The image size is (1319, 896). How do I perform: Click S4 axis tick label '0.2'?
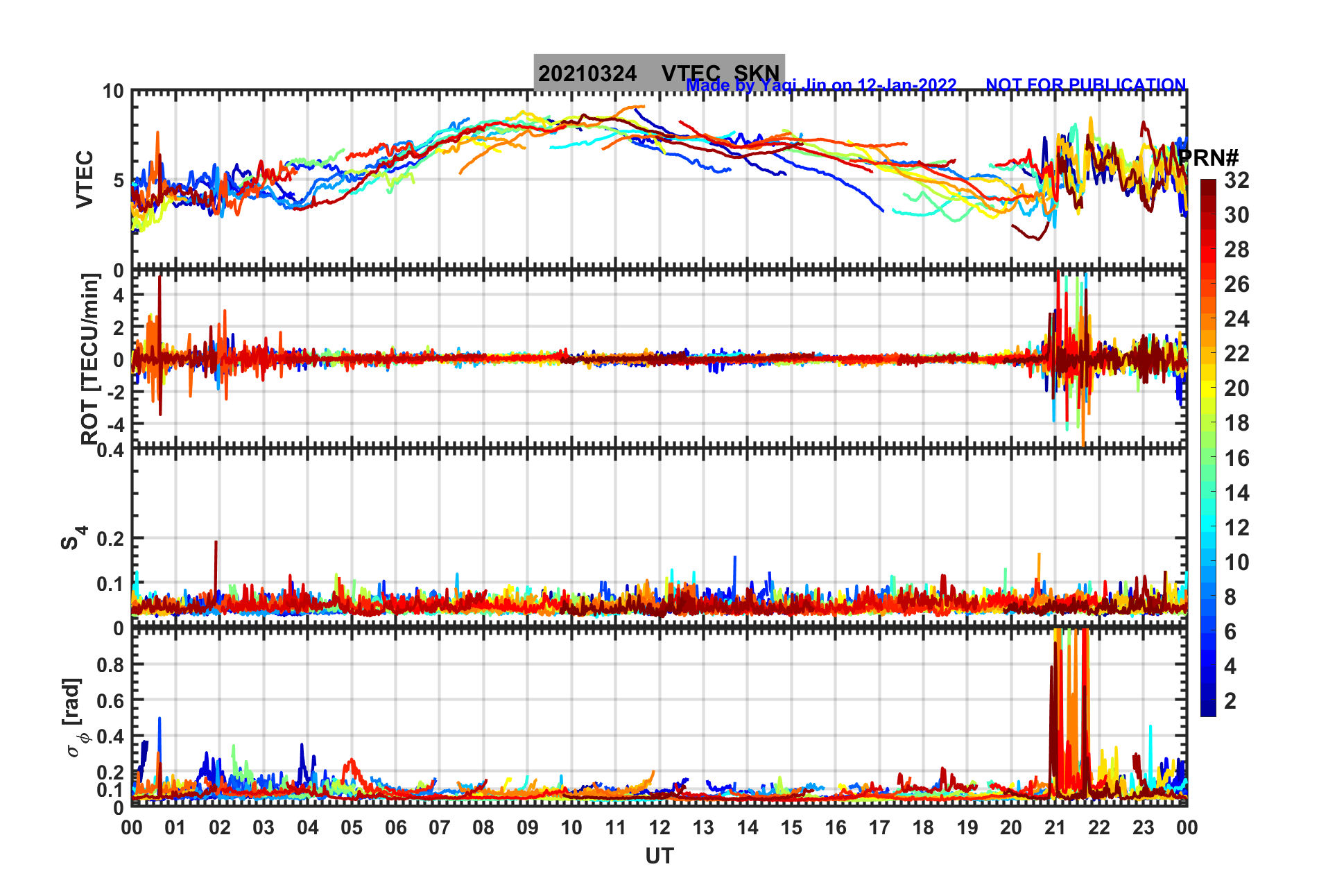tap(110, 538)
